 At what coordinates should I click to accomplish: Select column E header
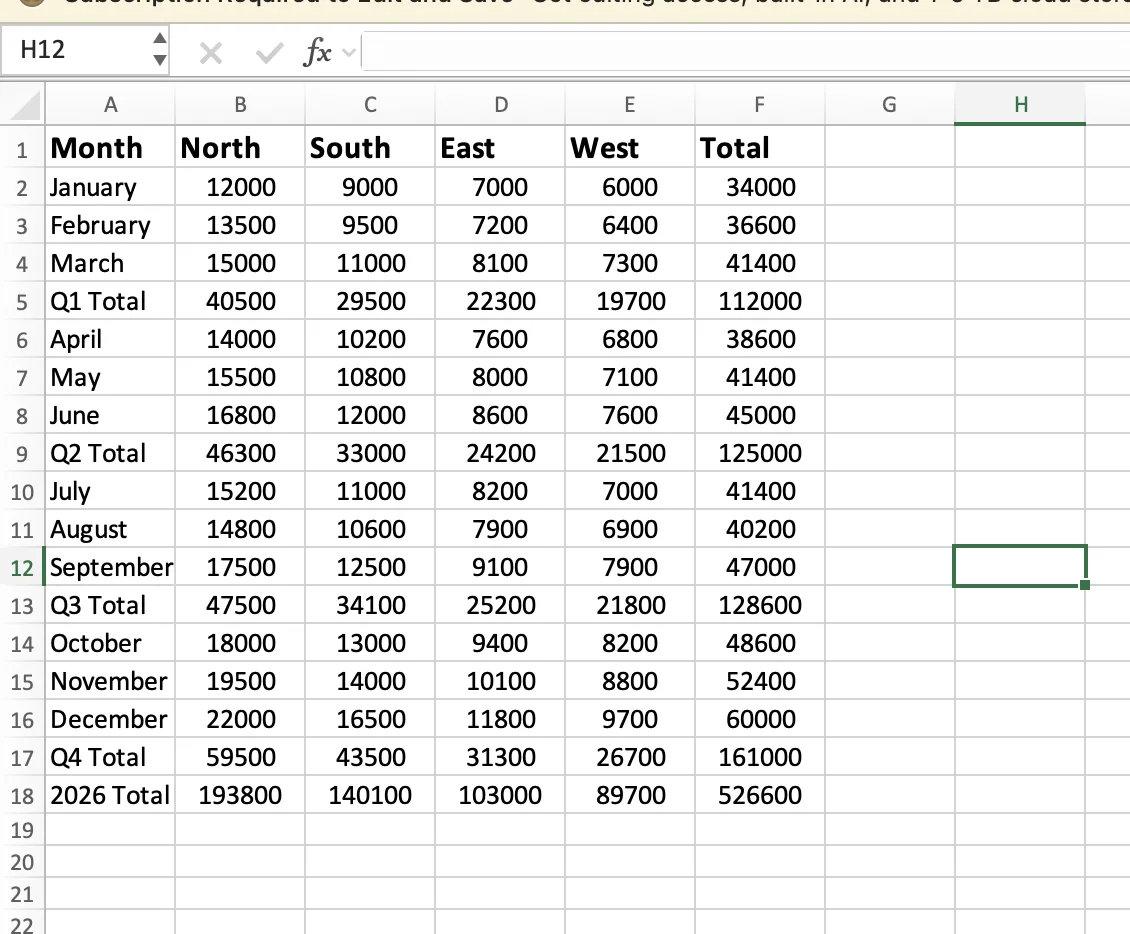click(x=630, y=105)
